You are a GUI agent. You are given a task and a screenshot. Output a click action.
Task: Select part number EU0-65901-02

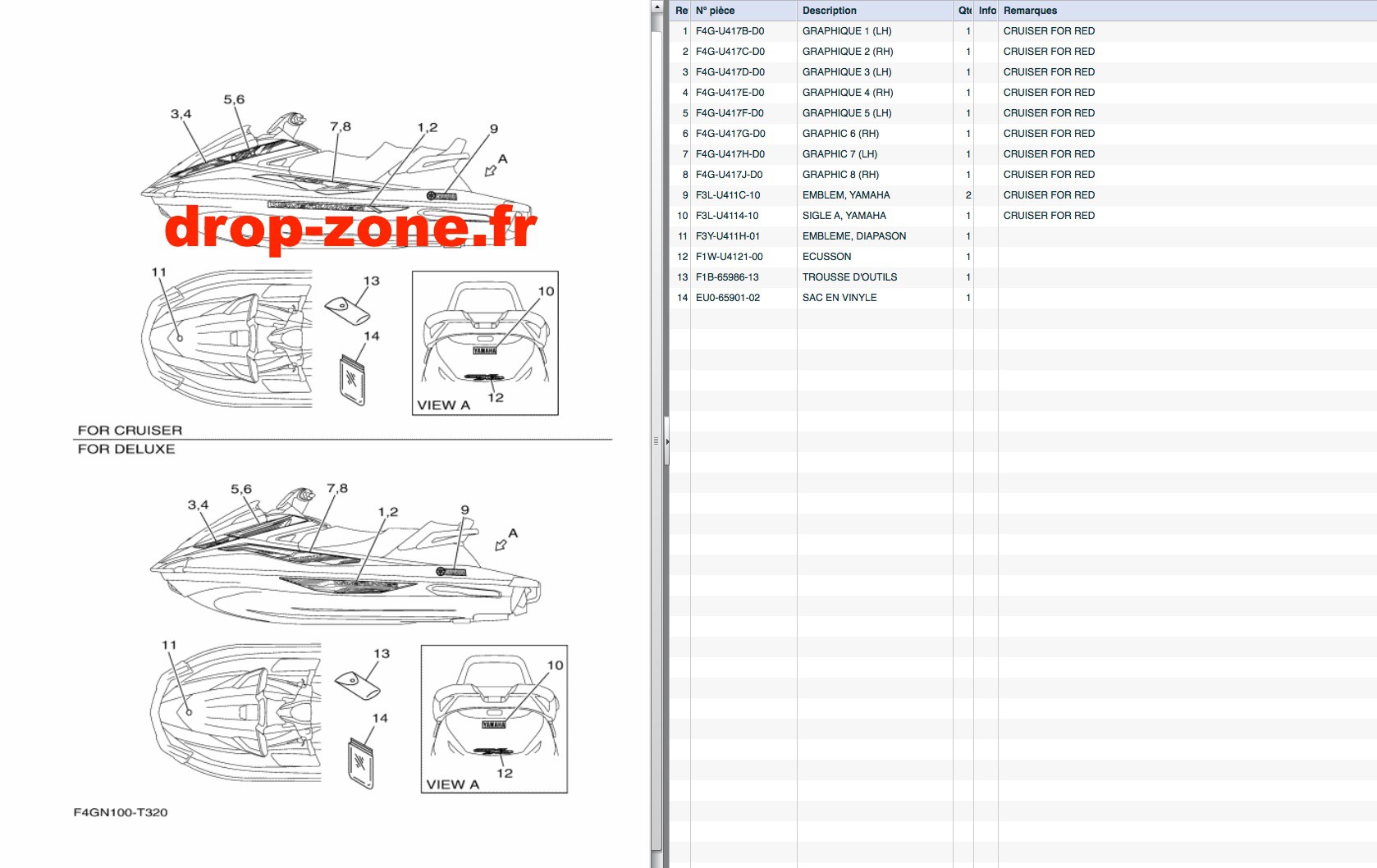(x=728, y=298)
